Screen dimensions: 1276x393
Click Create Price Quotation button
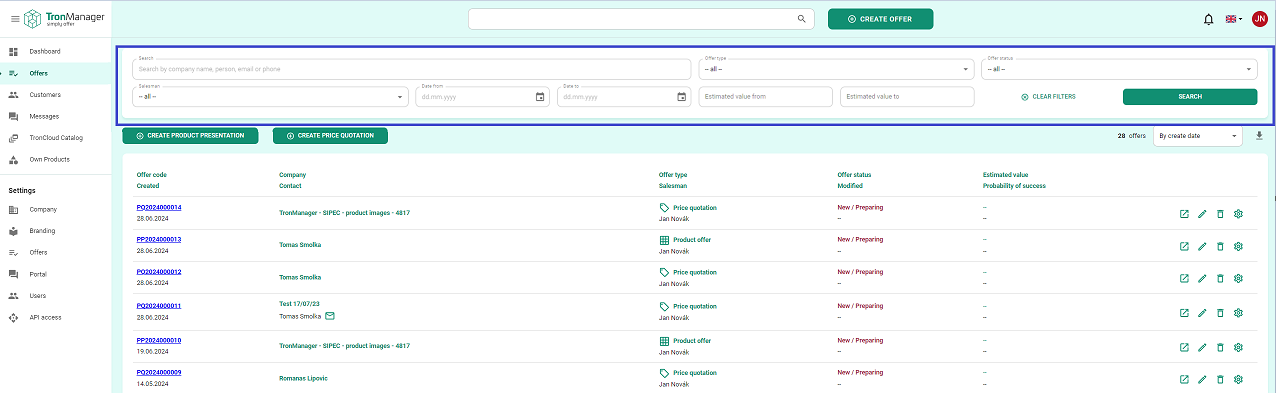point(330,135)
